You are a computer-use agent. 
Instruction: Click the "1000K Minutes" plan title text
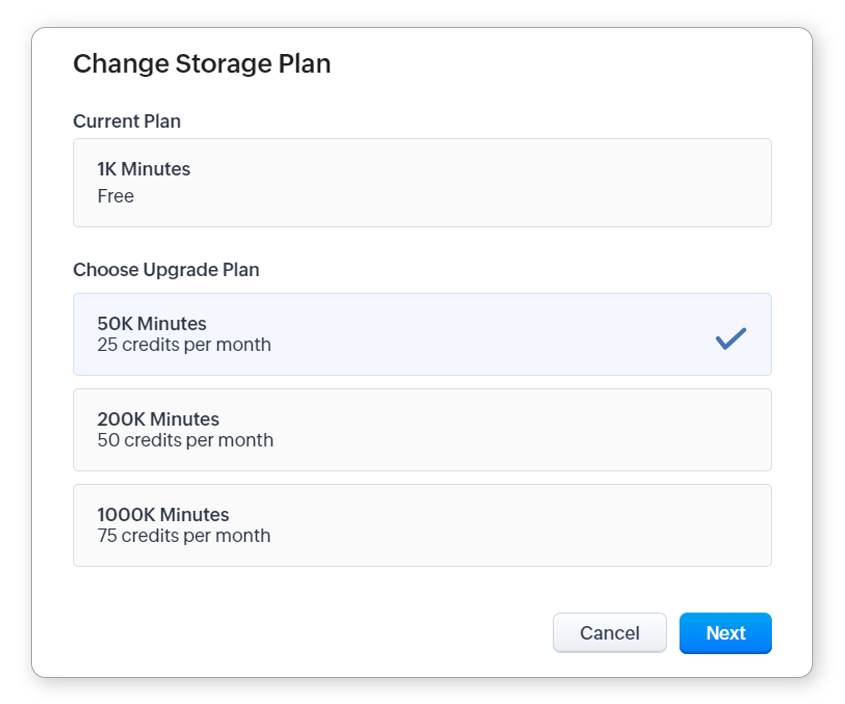click(163, 515)
